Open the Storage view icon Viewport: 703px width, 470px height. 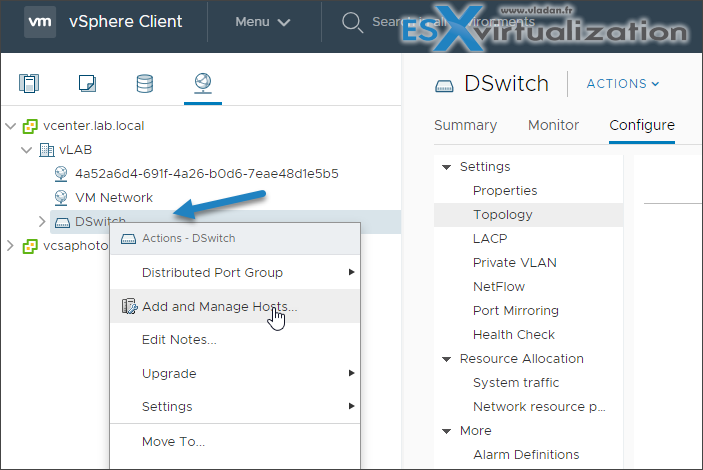click(145, 83)
